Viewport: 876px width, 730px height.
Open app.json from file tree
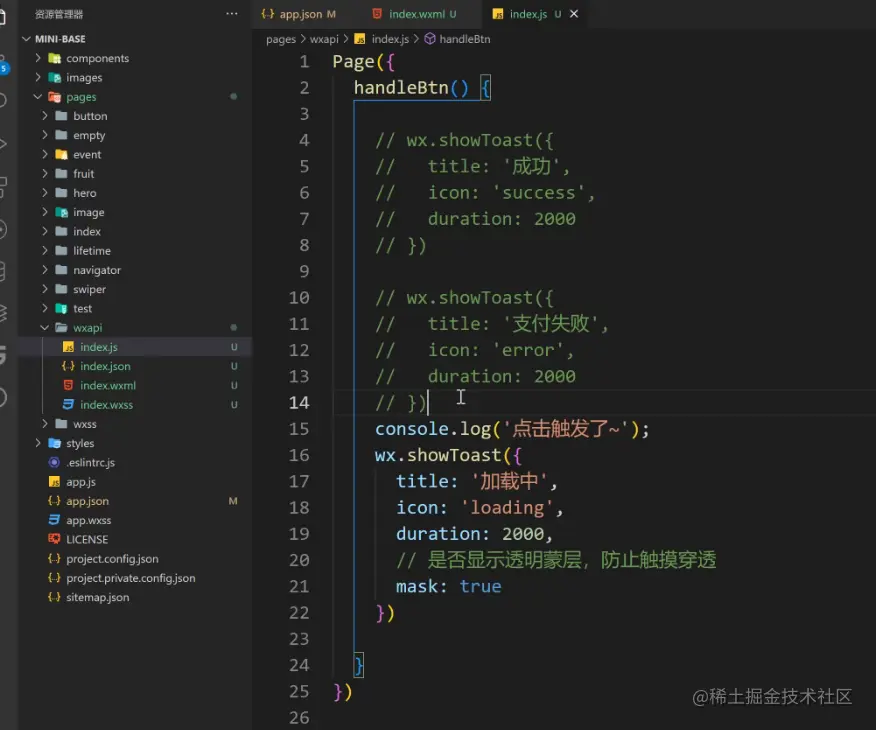pyautogui.click(x=87, y=501)
